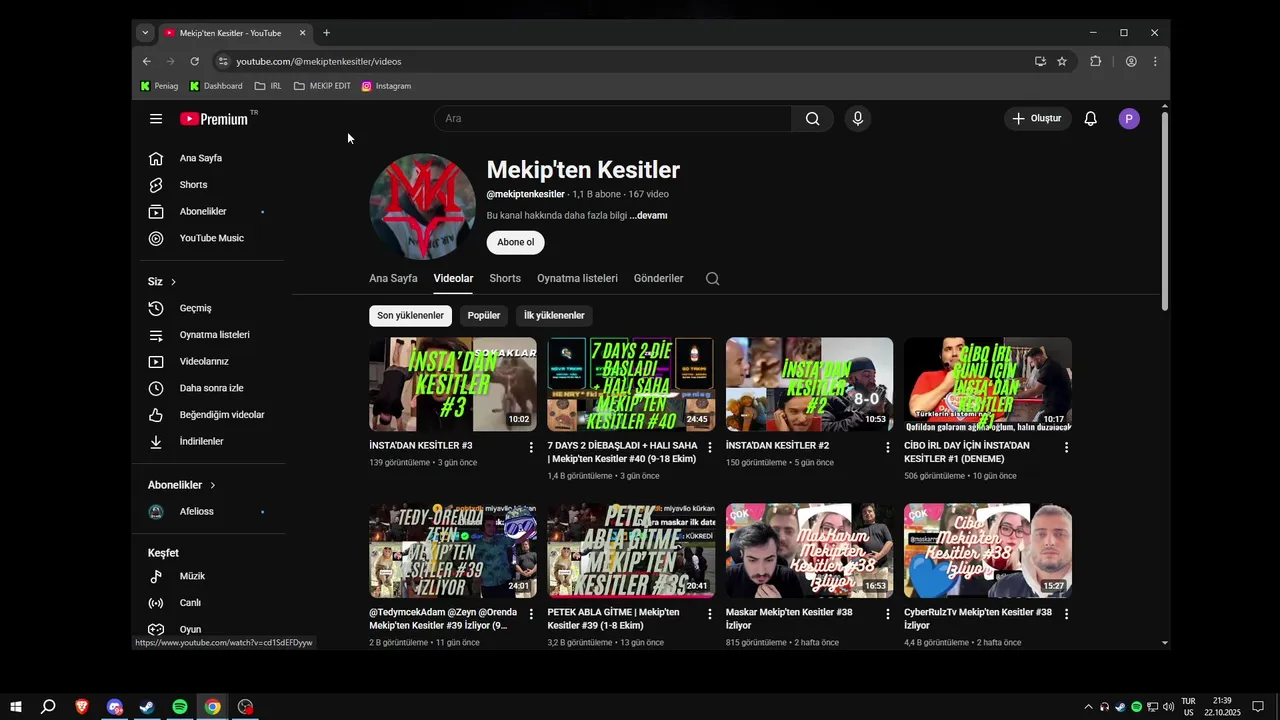Expand the Siz section chevron
1280x720 pixels.
tap(173, 282)
